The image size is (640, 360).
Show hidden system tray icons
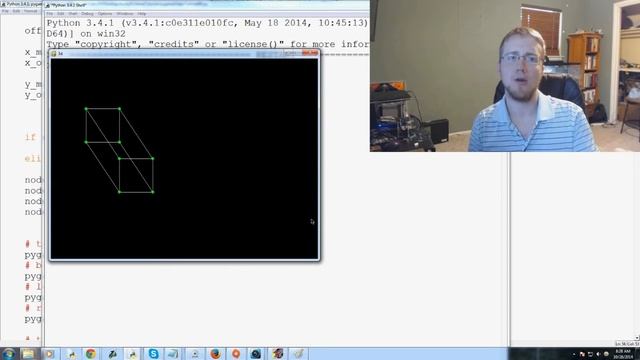pyautogui.click(x=574, y=354)
